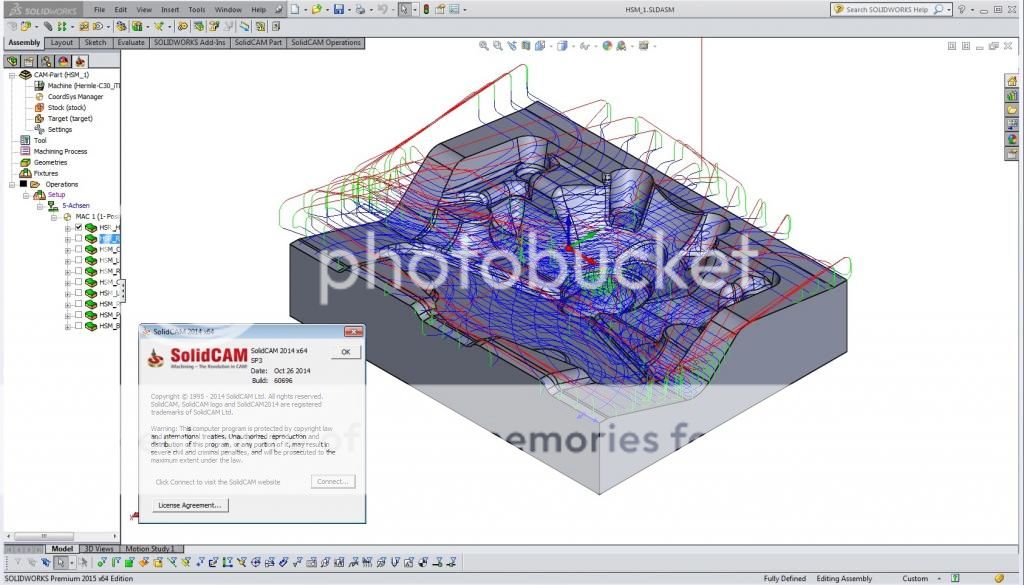Click the Search SOLIDWORKS Help field
The width and height of the screenshot is (1024, 585).
(887, 9)
